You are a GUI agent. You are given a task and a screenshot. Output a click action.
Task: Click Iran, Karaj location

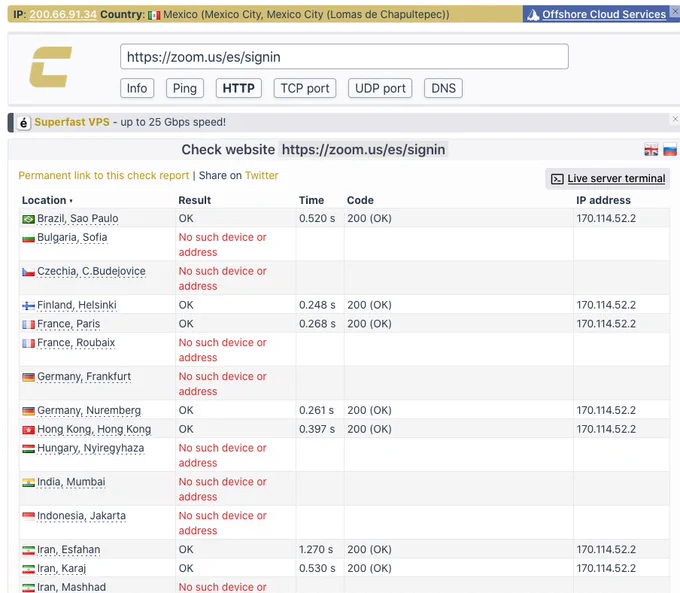pos(62,569)
